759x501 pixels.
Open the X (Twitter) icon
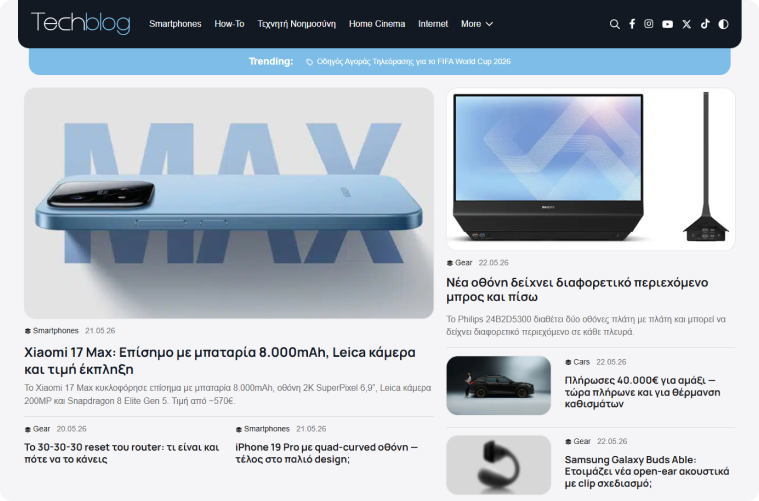(x=686, y=24)
